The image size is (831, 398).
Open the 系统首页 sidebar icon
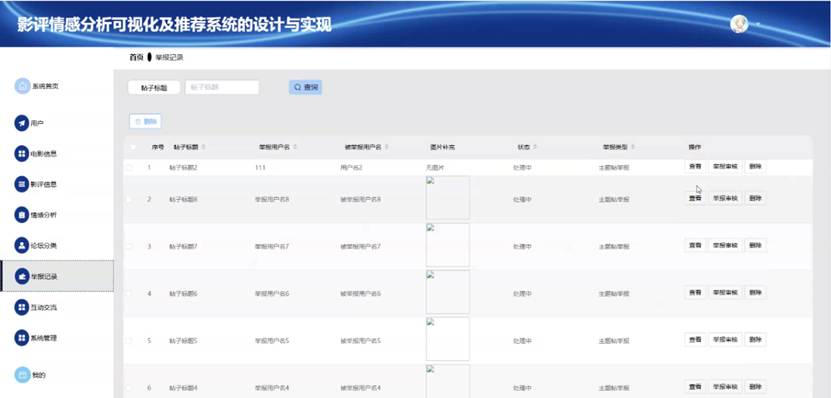click(x=22, y=86)
